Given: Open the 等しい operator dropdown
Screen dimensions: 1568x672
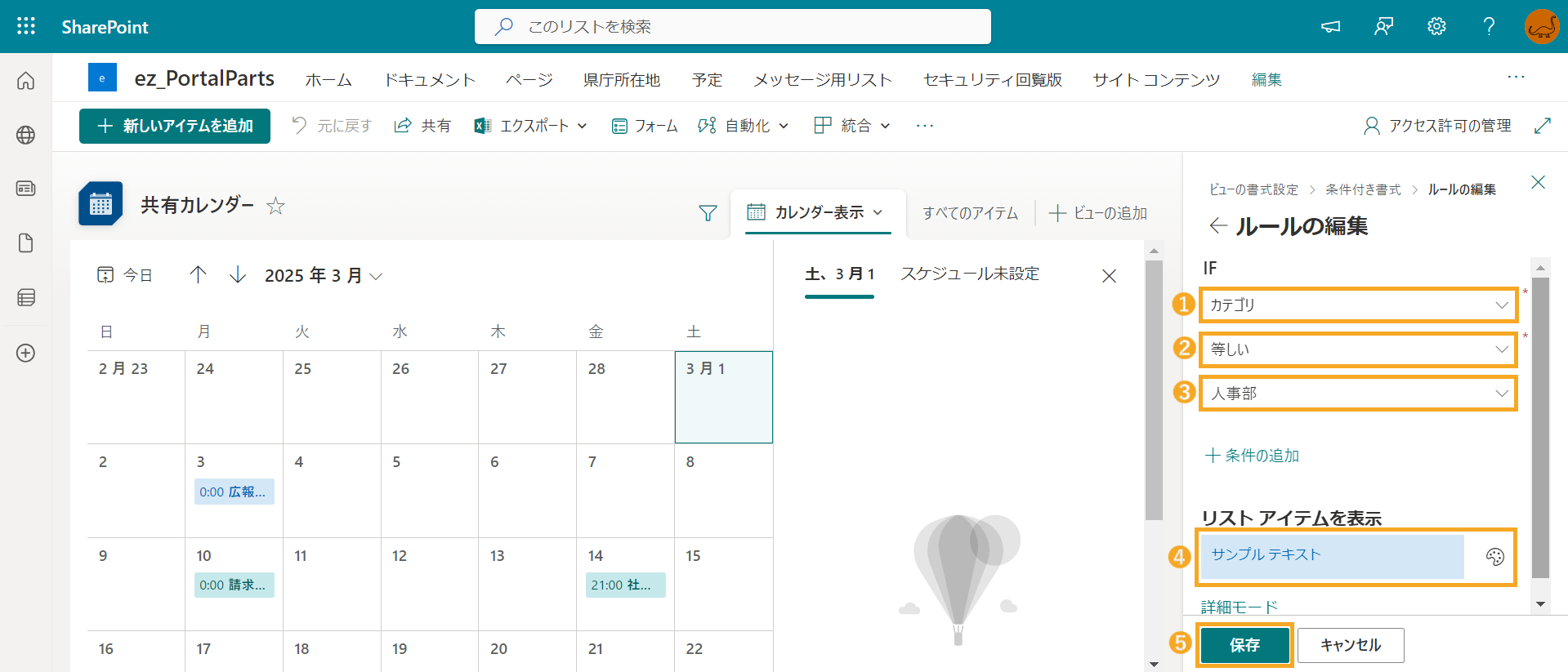Looking at the screenshot, I should [x=1359, y=349].
